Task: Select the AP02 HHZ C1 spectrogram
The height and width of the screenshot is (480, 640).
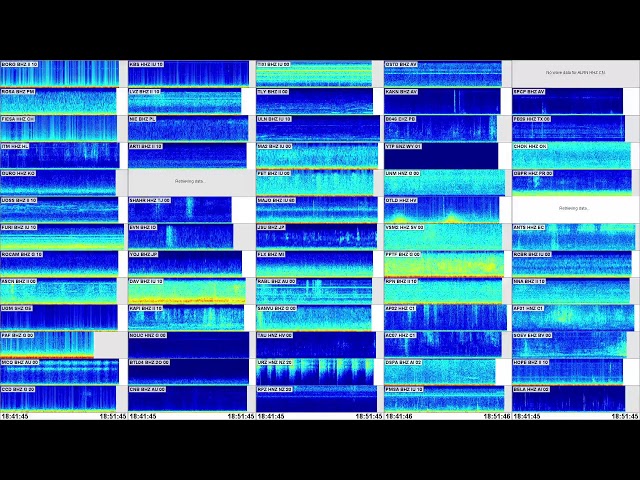Action: pos(445,318)
